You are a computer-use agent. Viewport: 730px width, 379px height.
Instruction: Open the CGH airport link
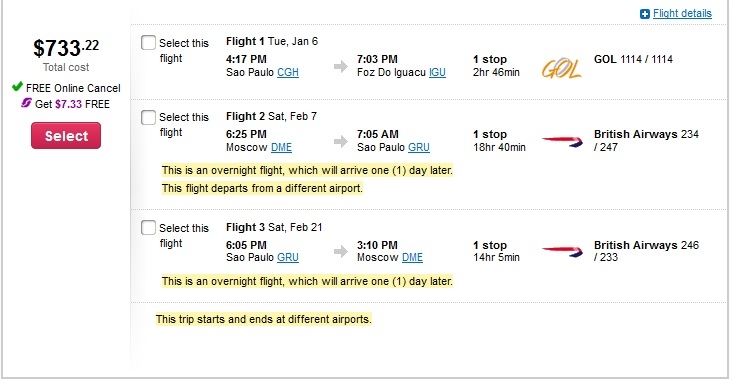[288, 73]
